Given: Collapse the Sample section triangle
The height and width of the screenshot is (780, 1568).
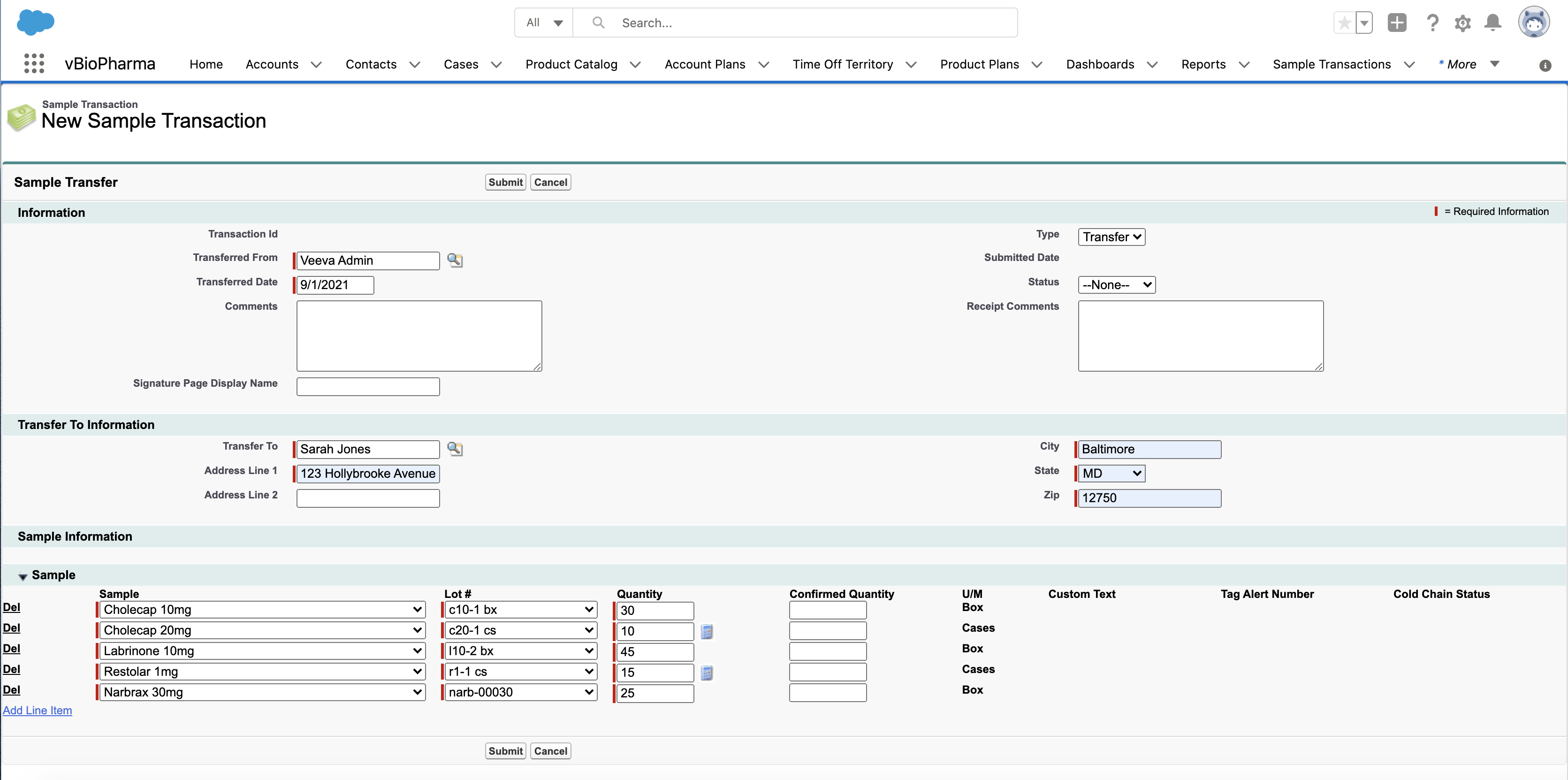Looking at the screenshot, I should pos(23,576).
